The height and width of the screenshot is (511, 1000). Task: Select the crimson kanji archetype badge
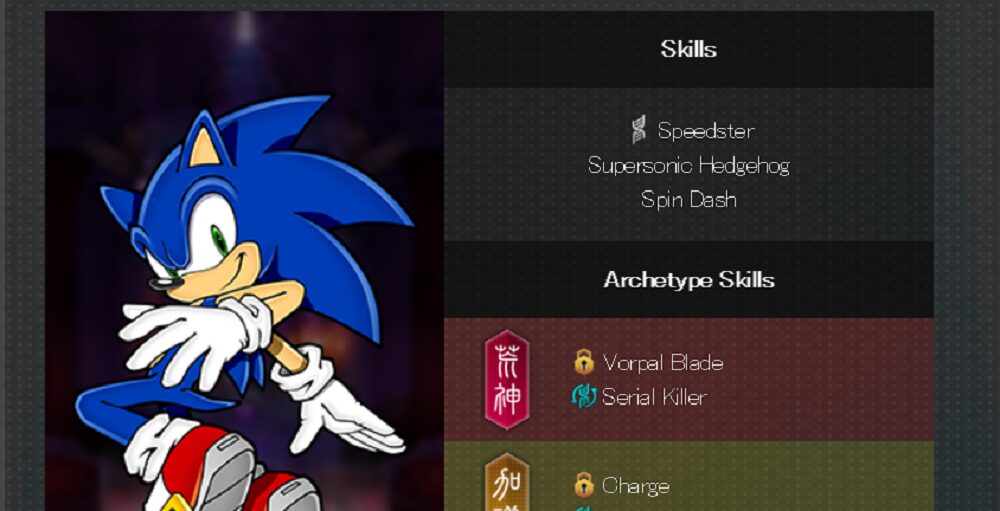click(x=507, y=380)
